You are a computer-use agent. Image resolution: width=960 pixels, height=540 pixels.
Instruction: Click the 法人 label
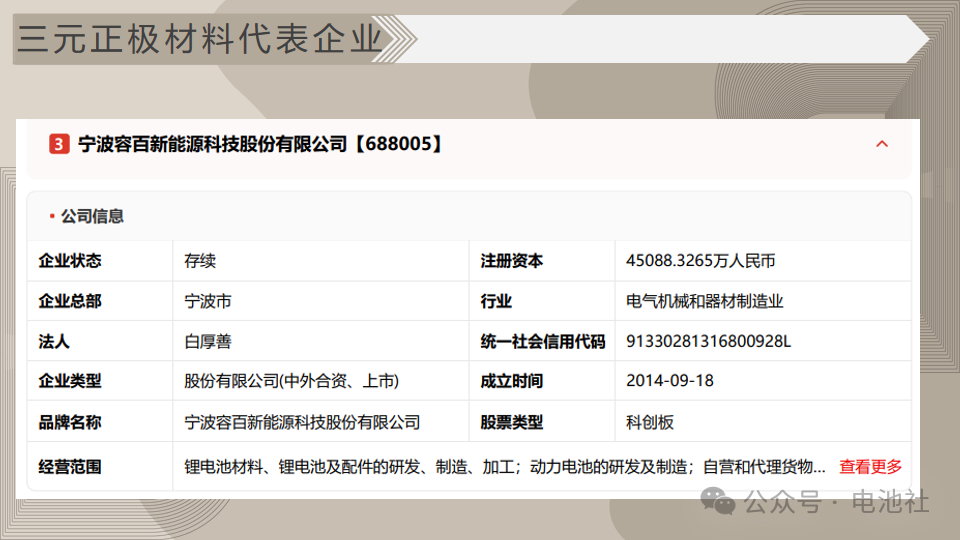(x=54, y=342)
